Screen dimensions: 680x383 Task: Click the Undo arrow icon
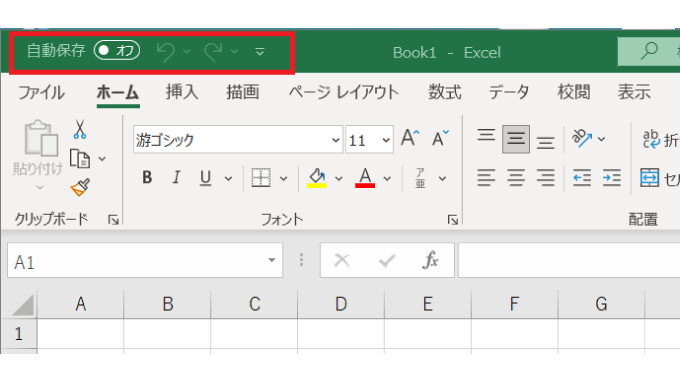click(166, 52)
